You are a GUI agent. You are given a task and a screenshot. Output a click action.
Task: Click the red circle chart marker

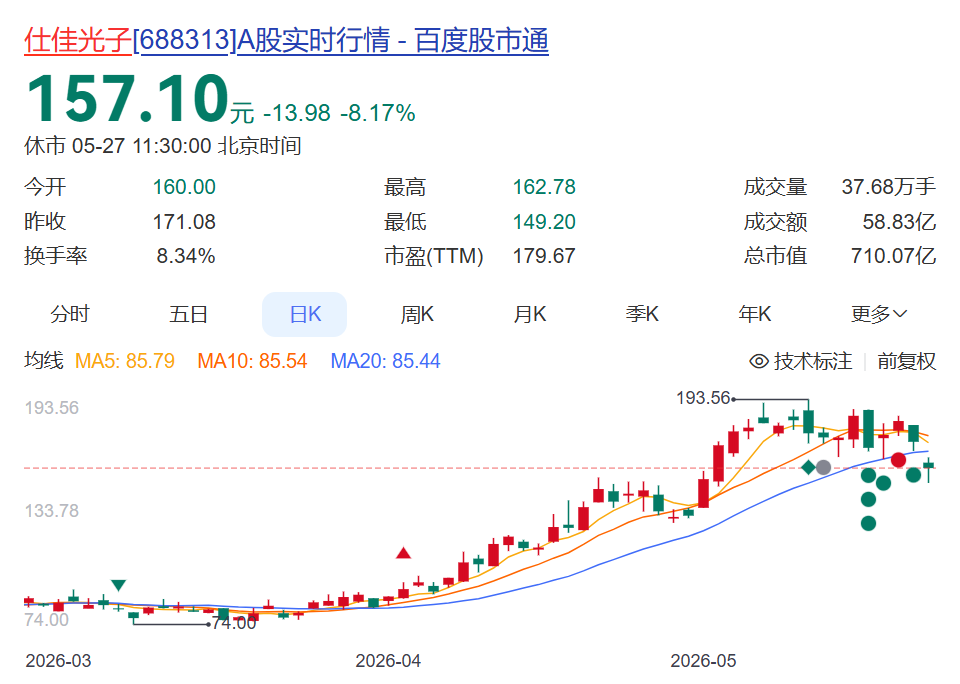pyautogui.click(x=898, y=460)
